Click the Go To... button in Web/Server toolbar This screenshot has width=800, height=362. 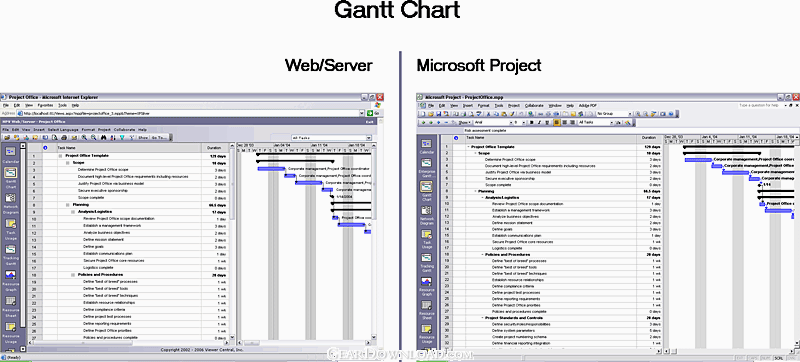pos(159,138)
